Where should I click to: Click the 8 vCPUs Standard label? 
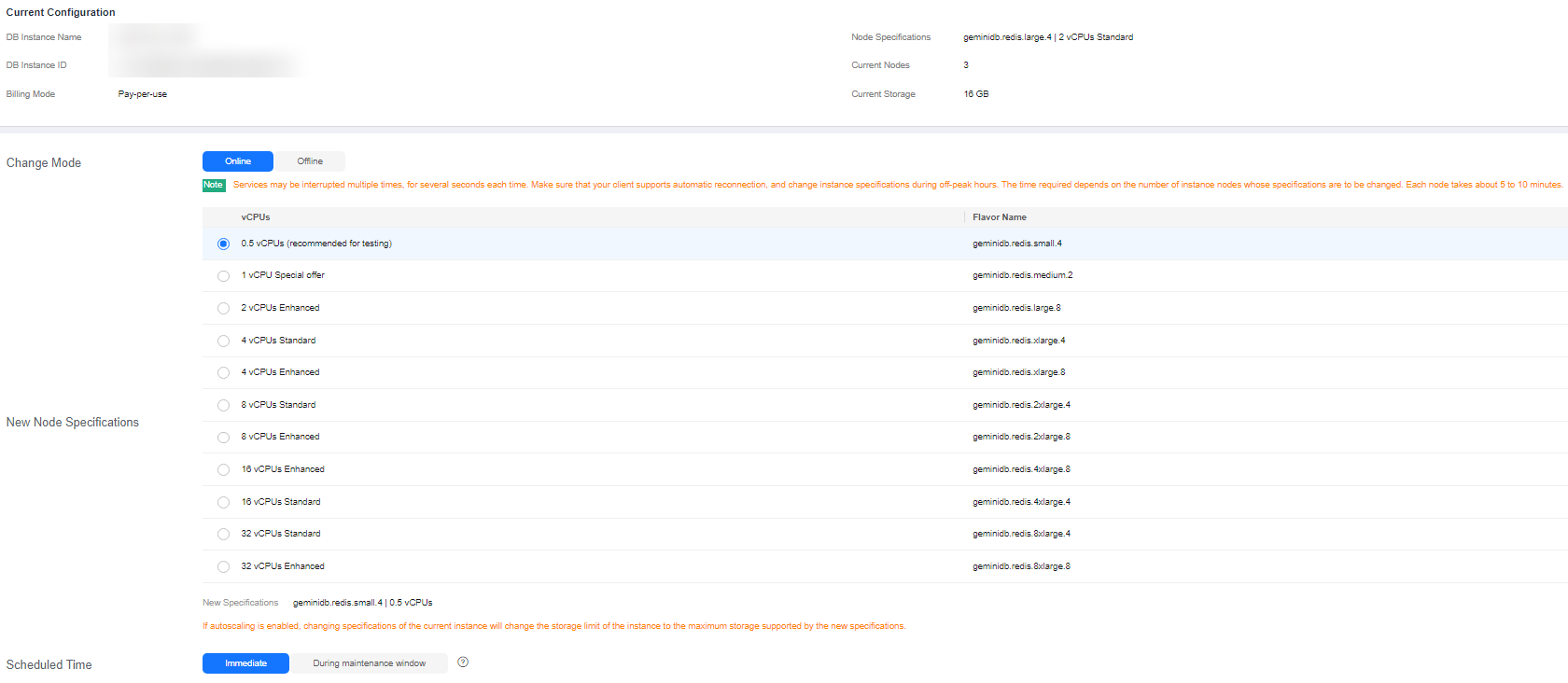point(278,405)
